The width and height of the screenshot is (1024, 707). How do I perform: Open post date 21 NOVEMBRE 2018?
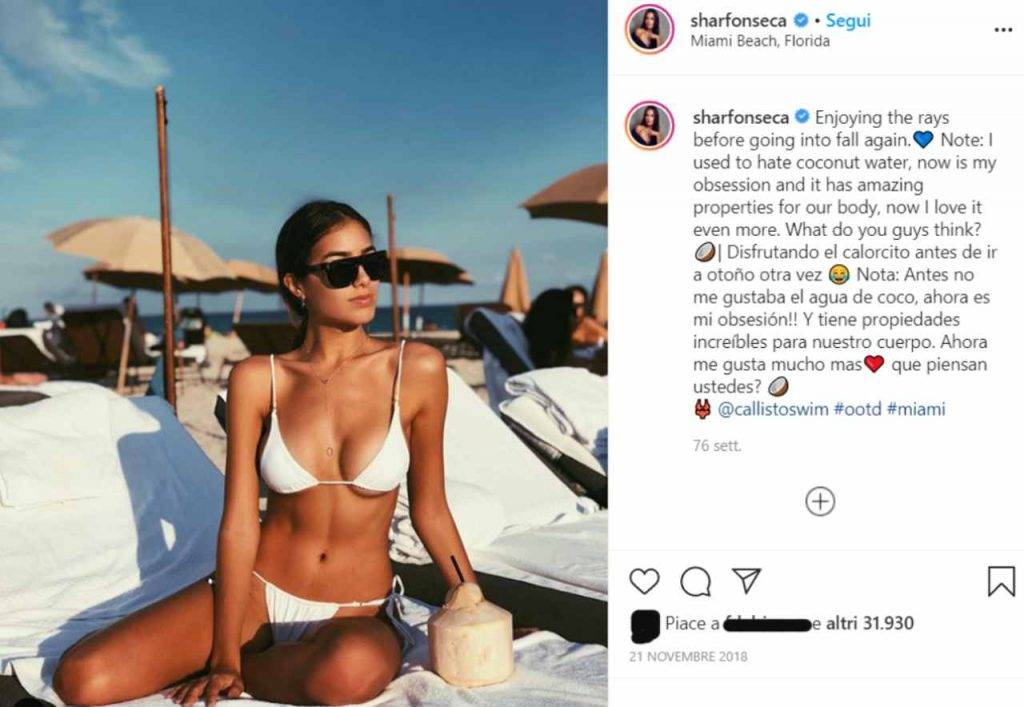[688, 656]
